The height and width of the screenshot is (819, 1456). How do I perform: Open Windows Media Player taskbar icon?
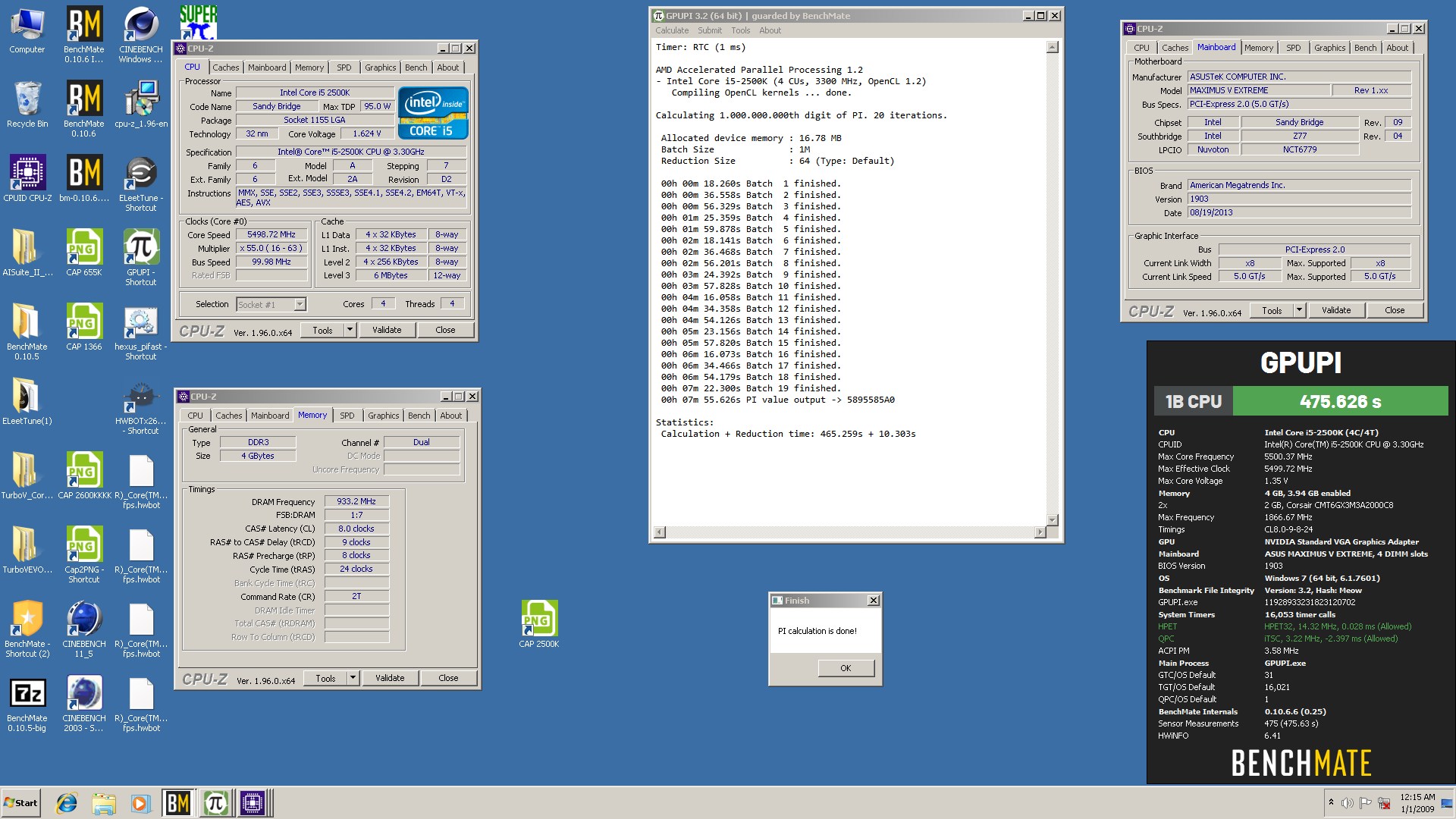point(140,803)
